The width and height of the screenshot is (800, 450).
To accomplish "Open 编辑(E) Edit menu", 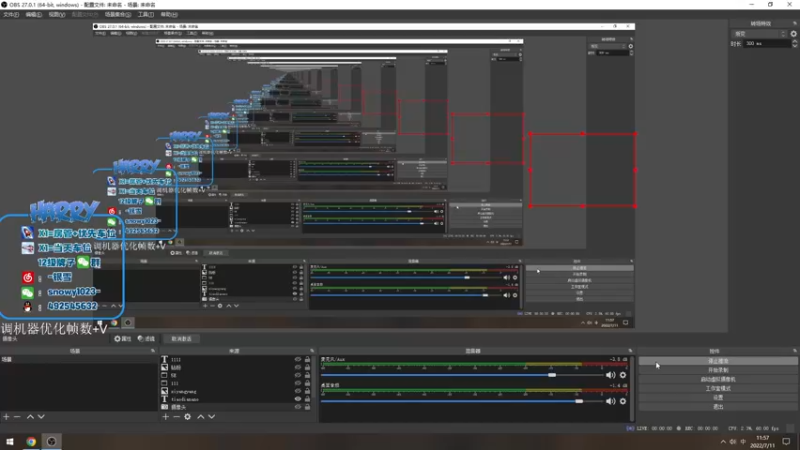I will 34,15.
